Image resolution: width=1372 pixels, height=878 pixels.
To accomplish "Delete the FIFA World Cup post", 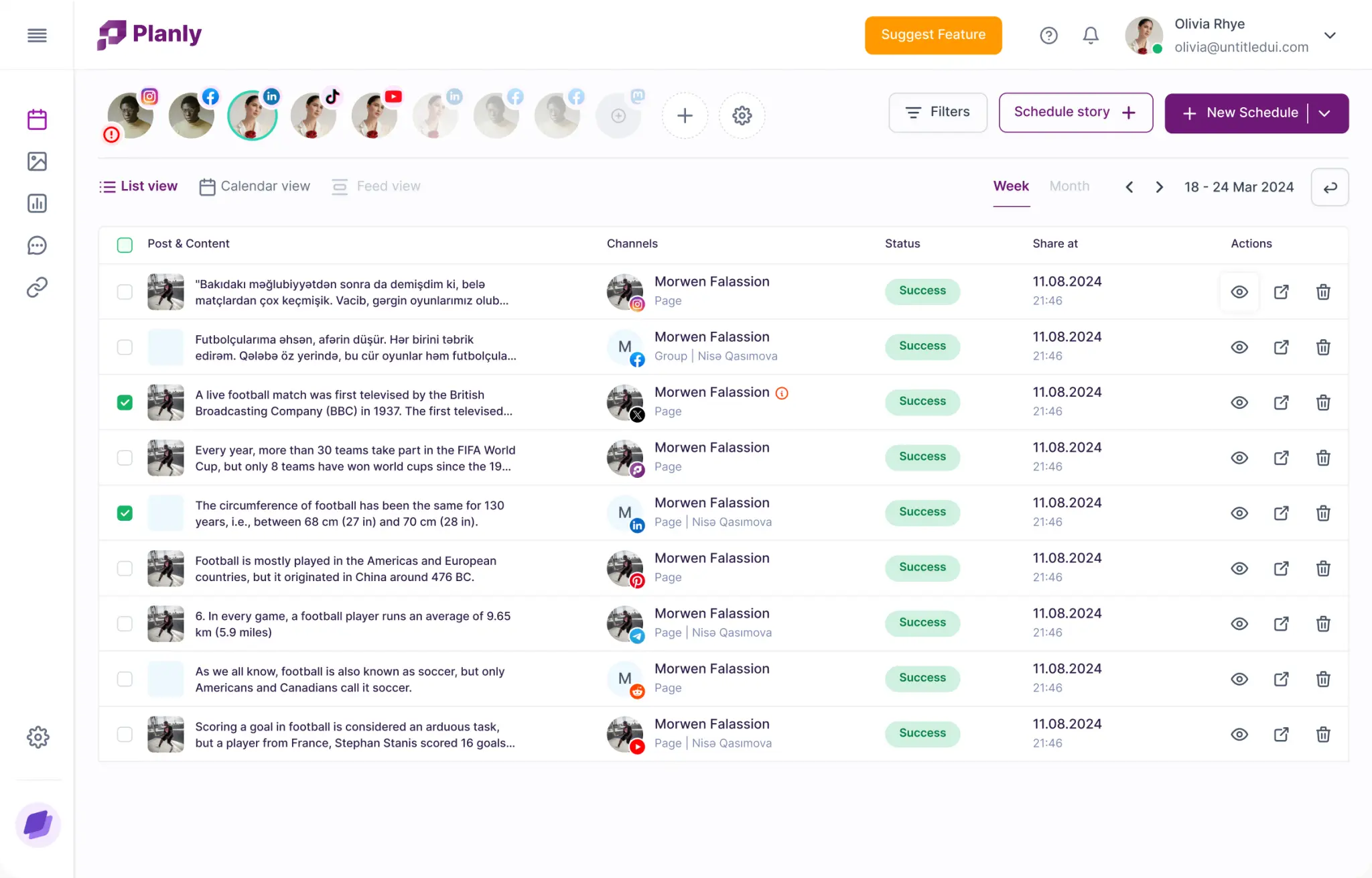I will [x=1323, y=458].
